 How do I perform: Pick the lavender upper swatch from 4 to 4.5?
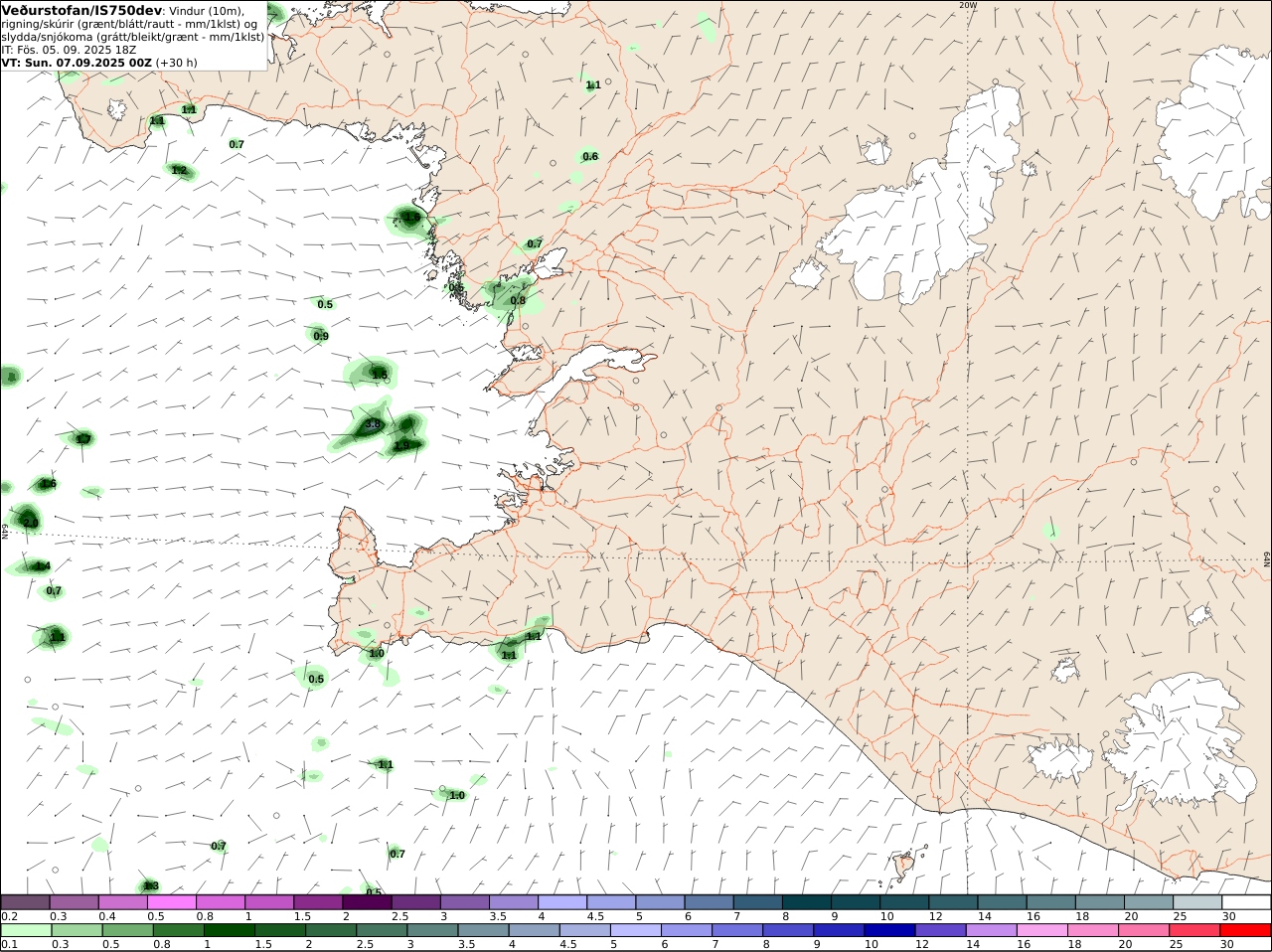click(562, 902)
